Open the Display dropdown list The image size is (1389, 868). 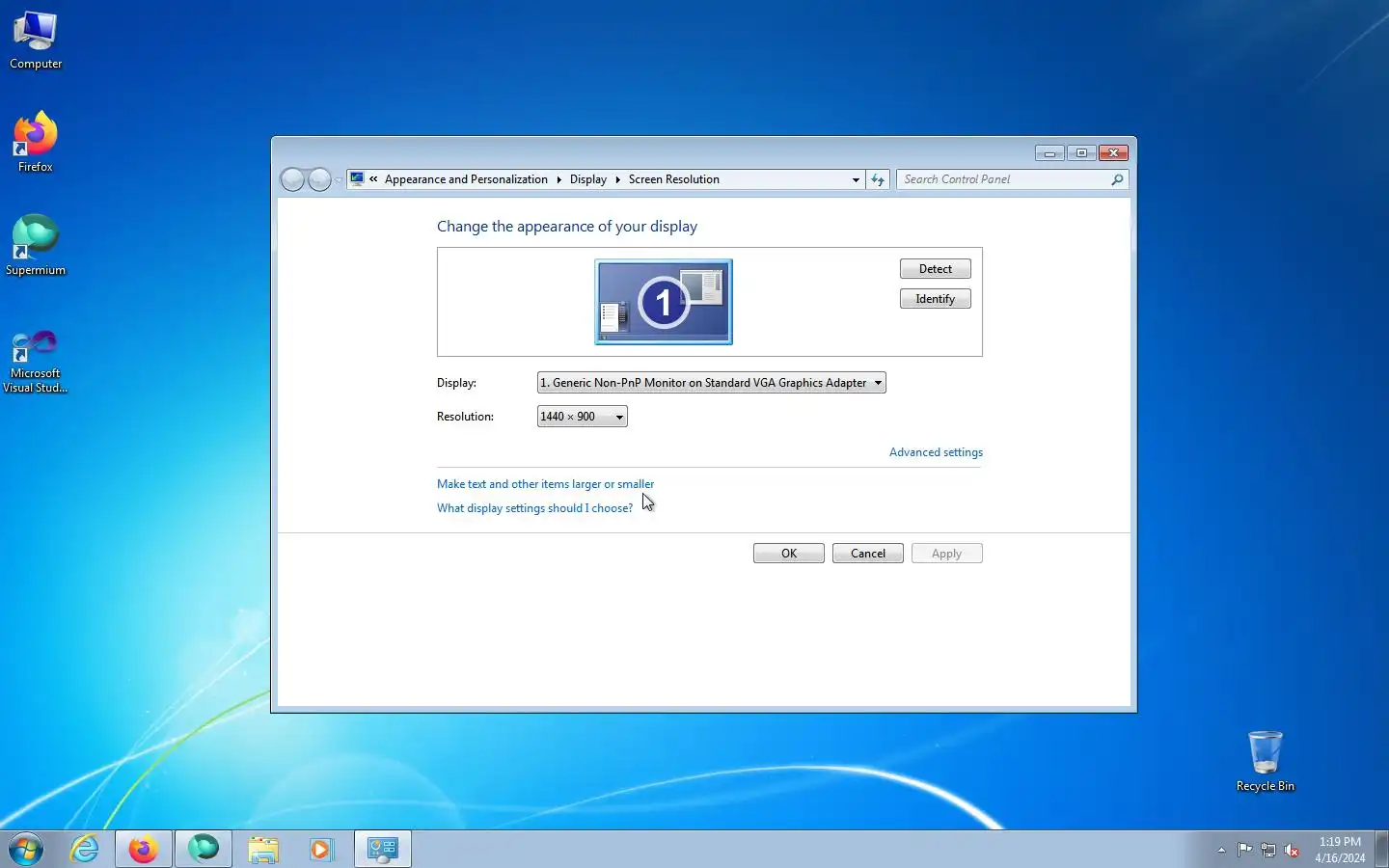(x=712, y=383)
